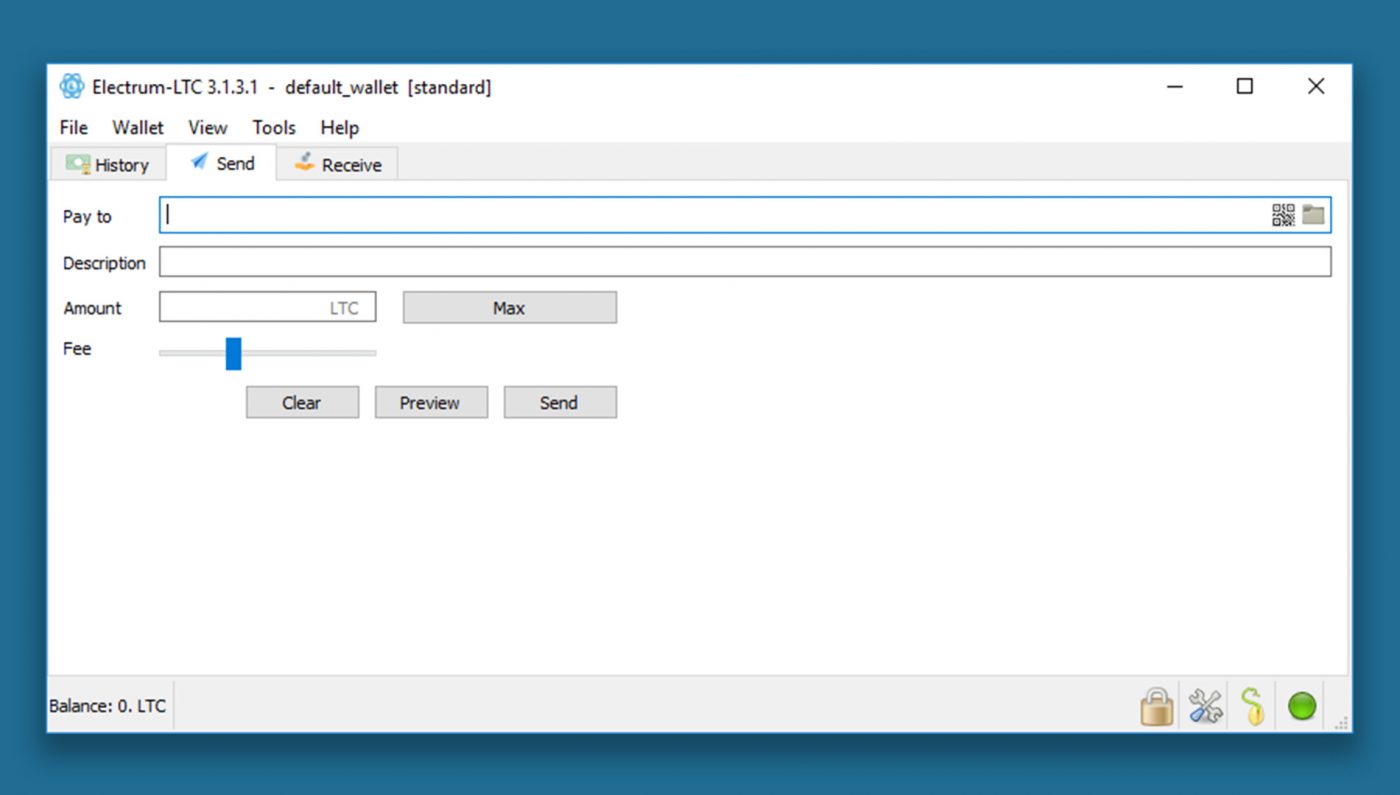Maximize the Electrum-LTC window
This screenshot has height=795, width=1400.
coord(1245,87)
